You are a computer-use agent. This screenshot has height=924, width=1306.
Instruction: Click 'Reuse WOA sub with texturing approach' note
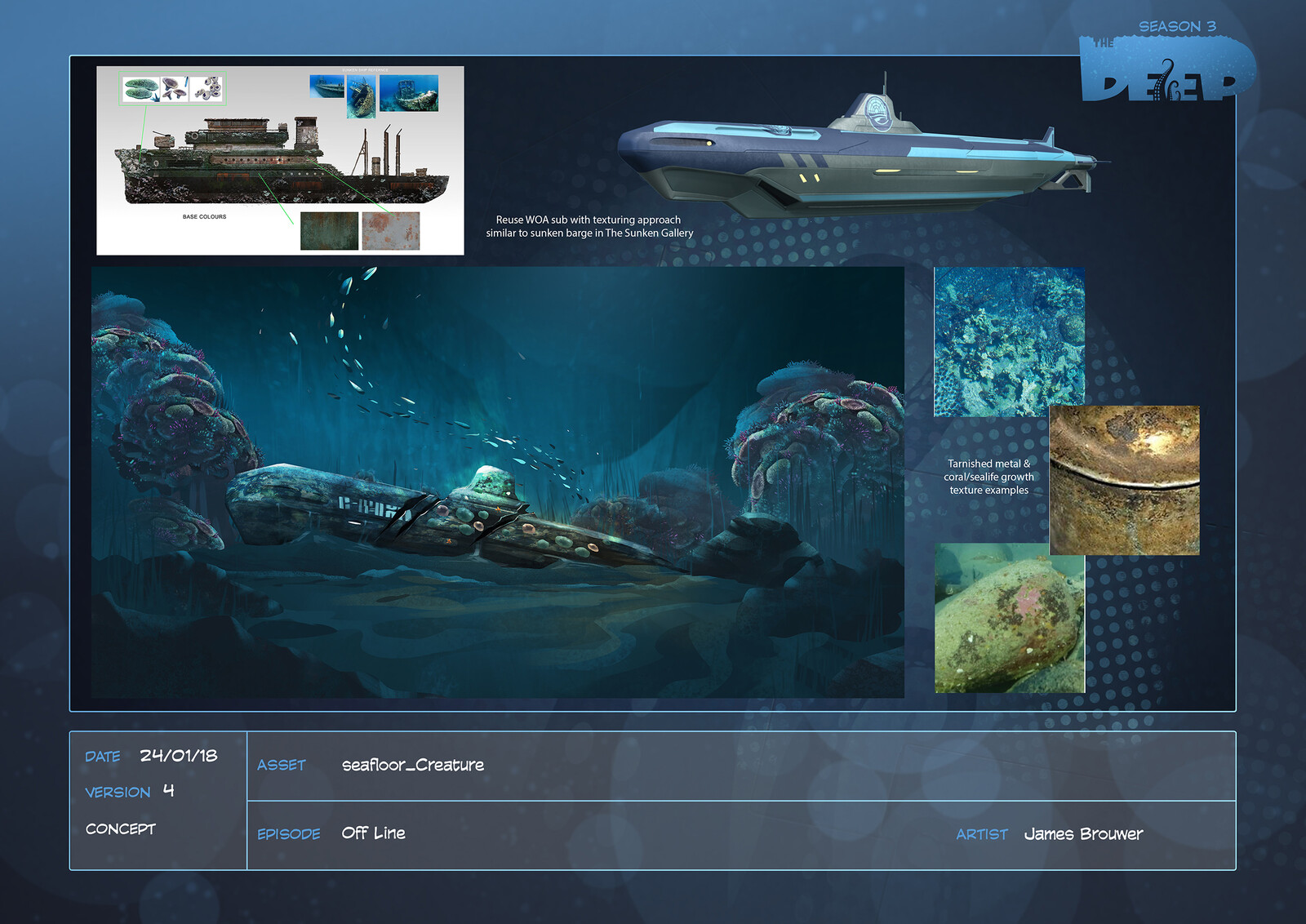point(589,226)
